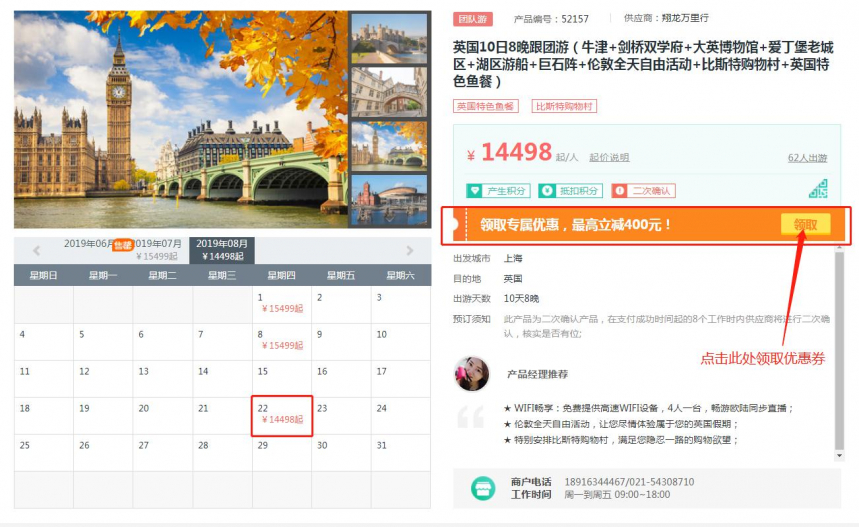This screenshot has height=527, width=859.
Task: Go to next month arrow
Action: pos(409,250)
